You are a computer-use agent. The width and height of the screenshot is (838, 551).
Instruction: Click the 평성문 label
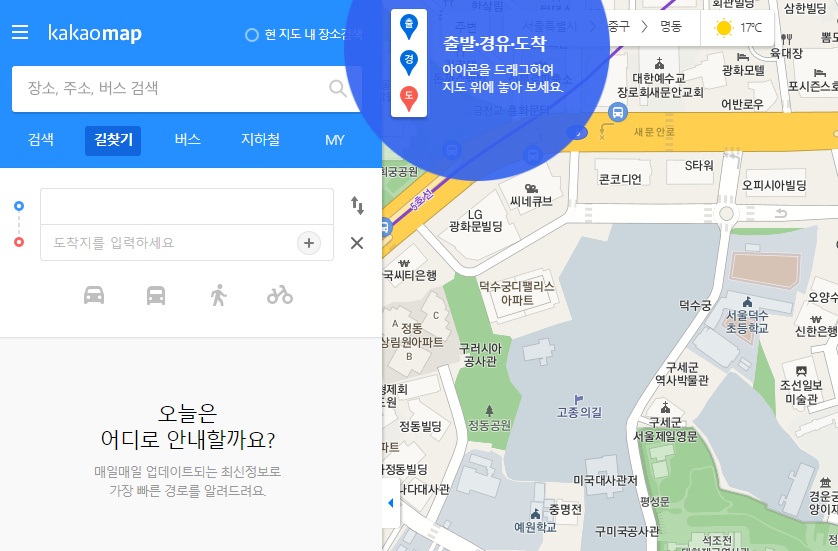(x=655, y=501)
